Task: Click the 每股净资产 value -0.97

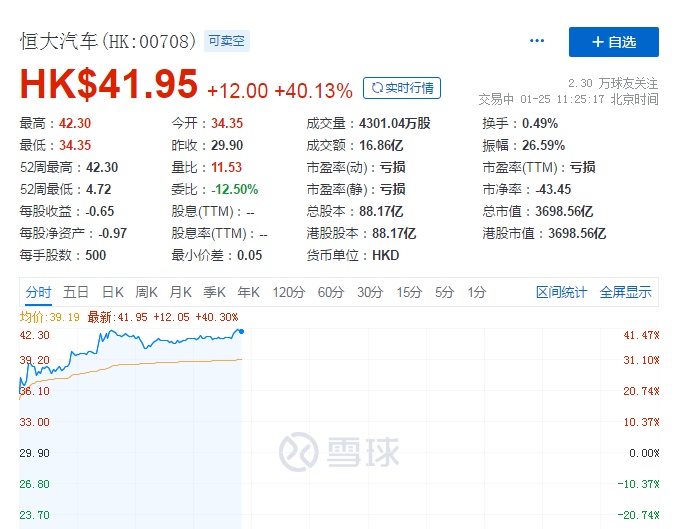Action: (x=113, y=233)
